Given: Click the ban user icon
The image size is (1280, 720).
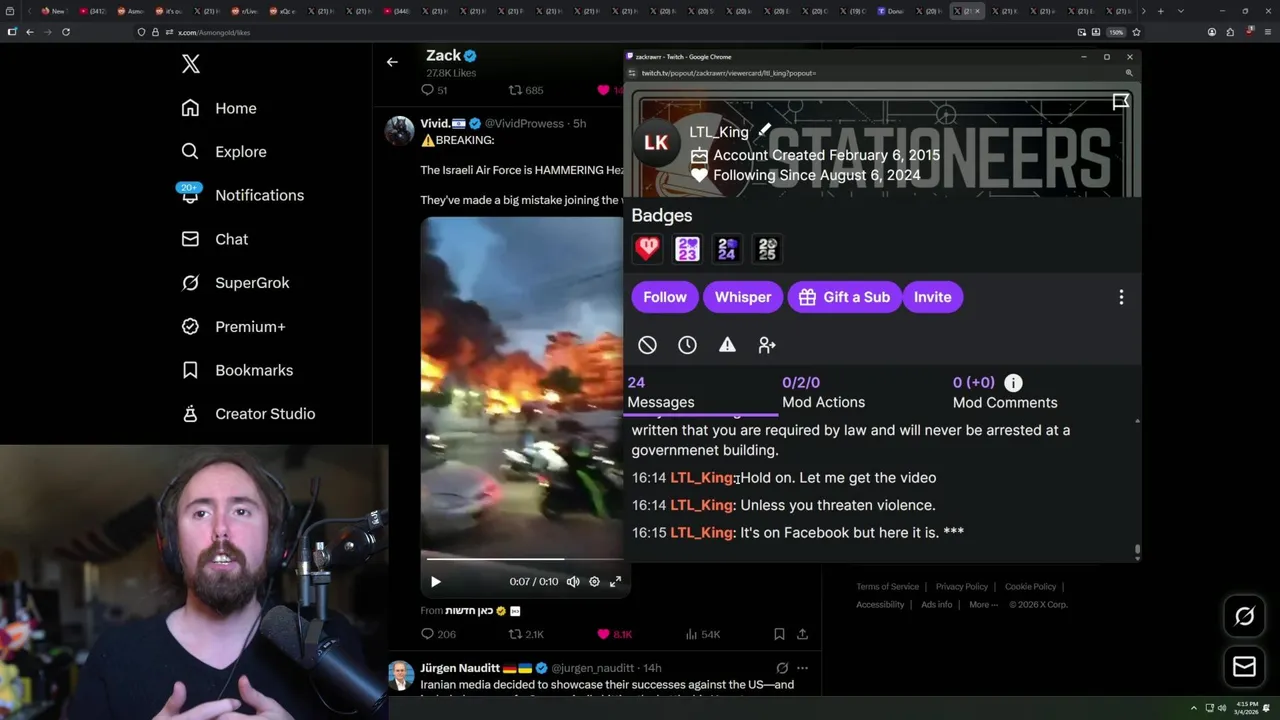Looking at the screenshot, I should click(647, 345).
